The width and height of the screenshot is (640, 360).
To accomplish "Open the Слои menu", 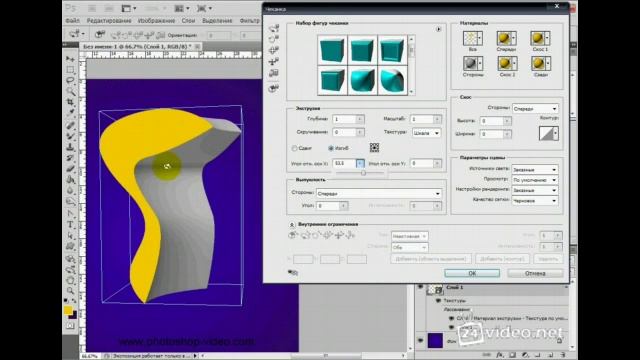I will point(188,20).
